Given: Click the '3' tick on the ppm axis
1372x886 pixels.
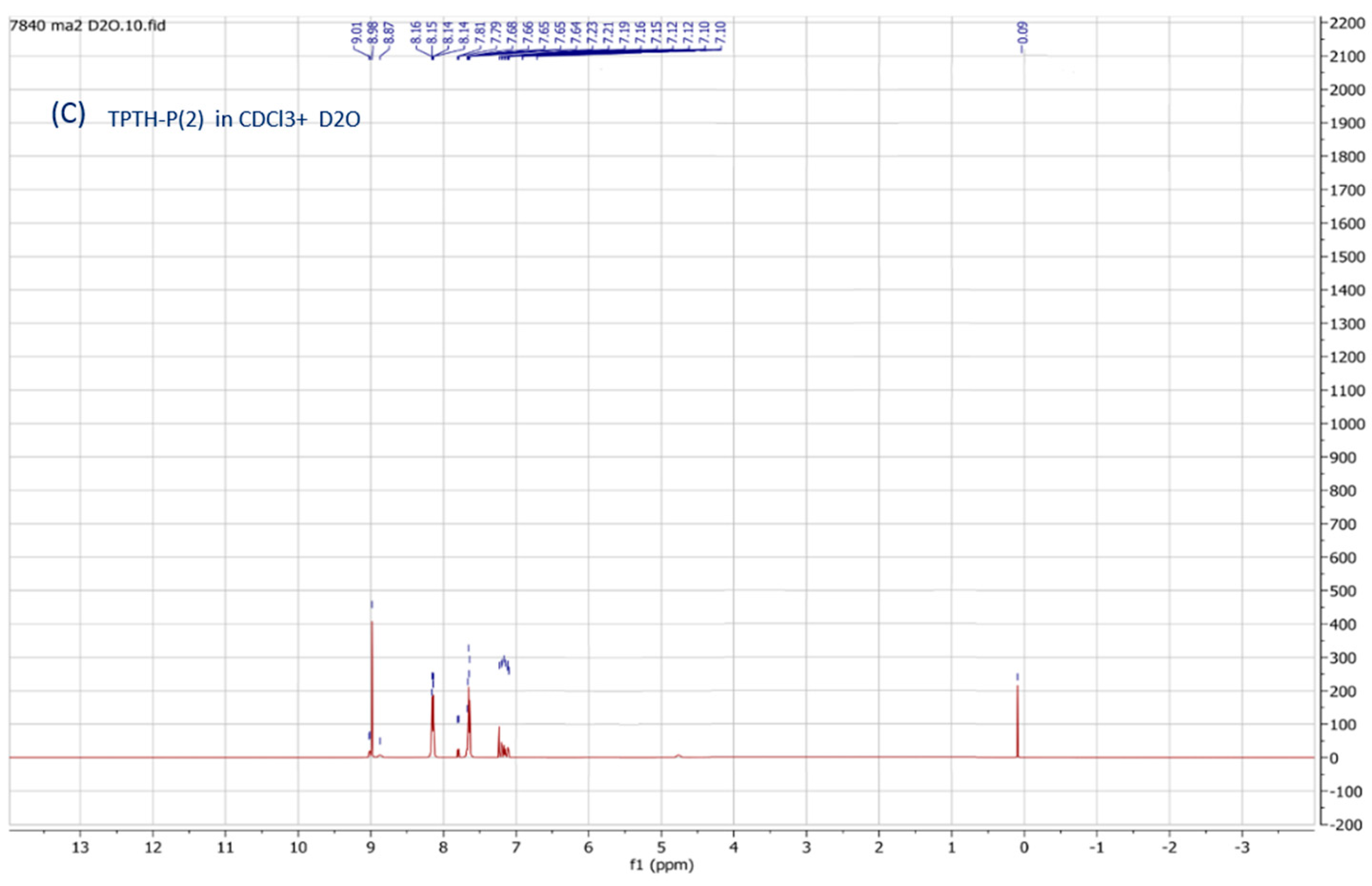Looking at the screenshot, I should [806, 848].
